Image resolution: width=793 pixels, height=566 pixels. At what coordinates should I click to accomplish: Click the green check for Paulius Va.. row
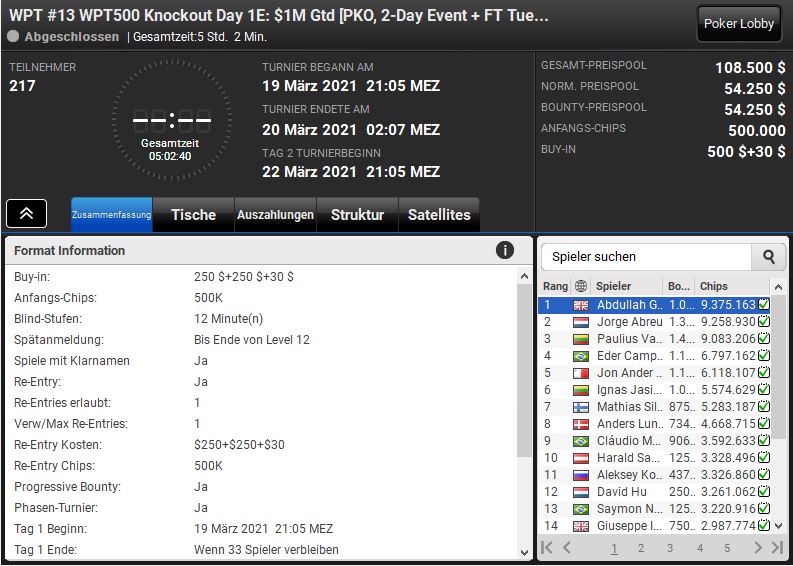pyautogui.click(x=764, y=339)
